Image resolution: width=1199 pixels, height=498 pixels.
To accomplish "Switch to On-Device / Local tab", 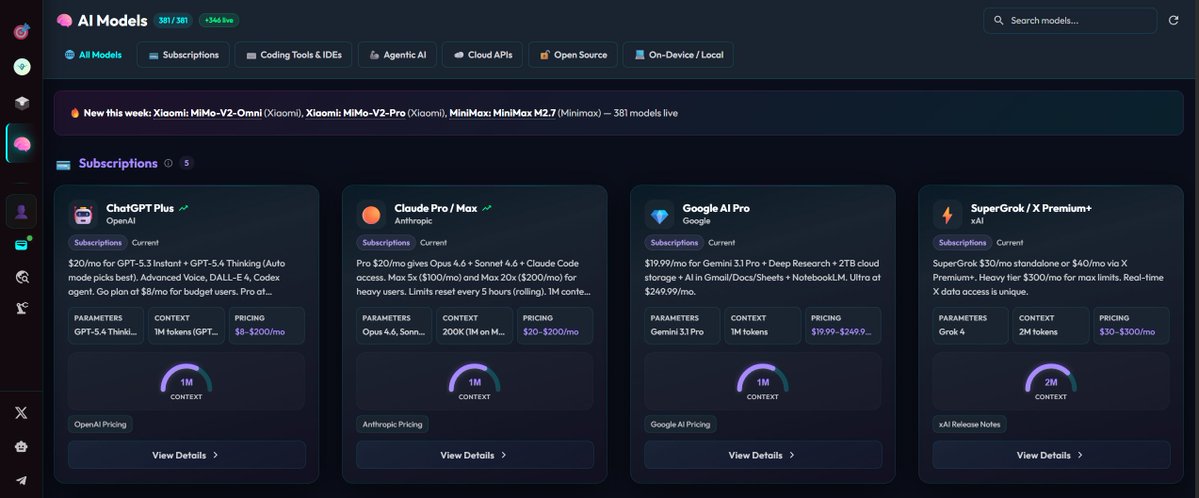I will point(678,55).
